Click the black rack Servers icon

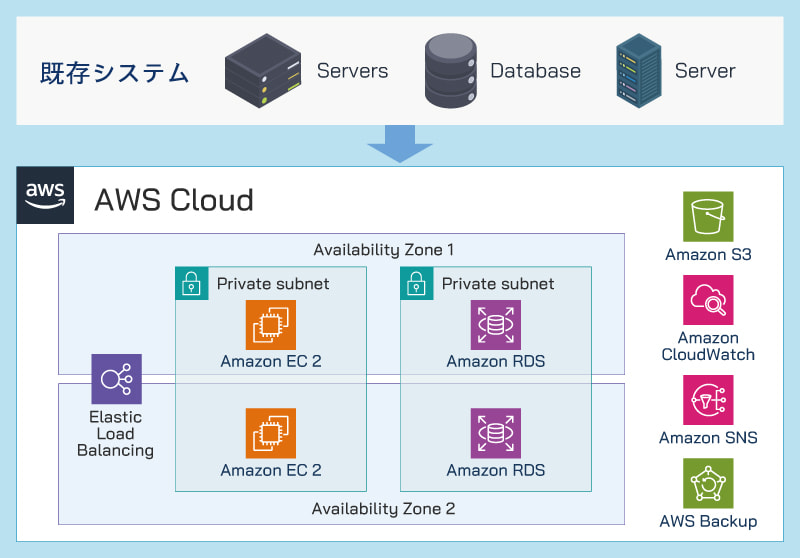263,70
